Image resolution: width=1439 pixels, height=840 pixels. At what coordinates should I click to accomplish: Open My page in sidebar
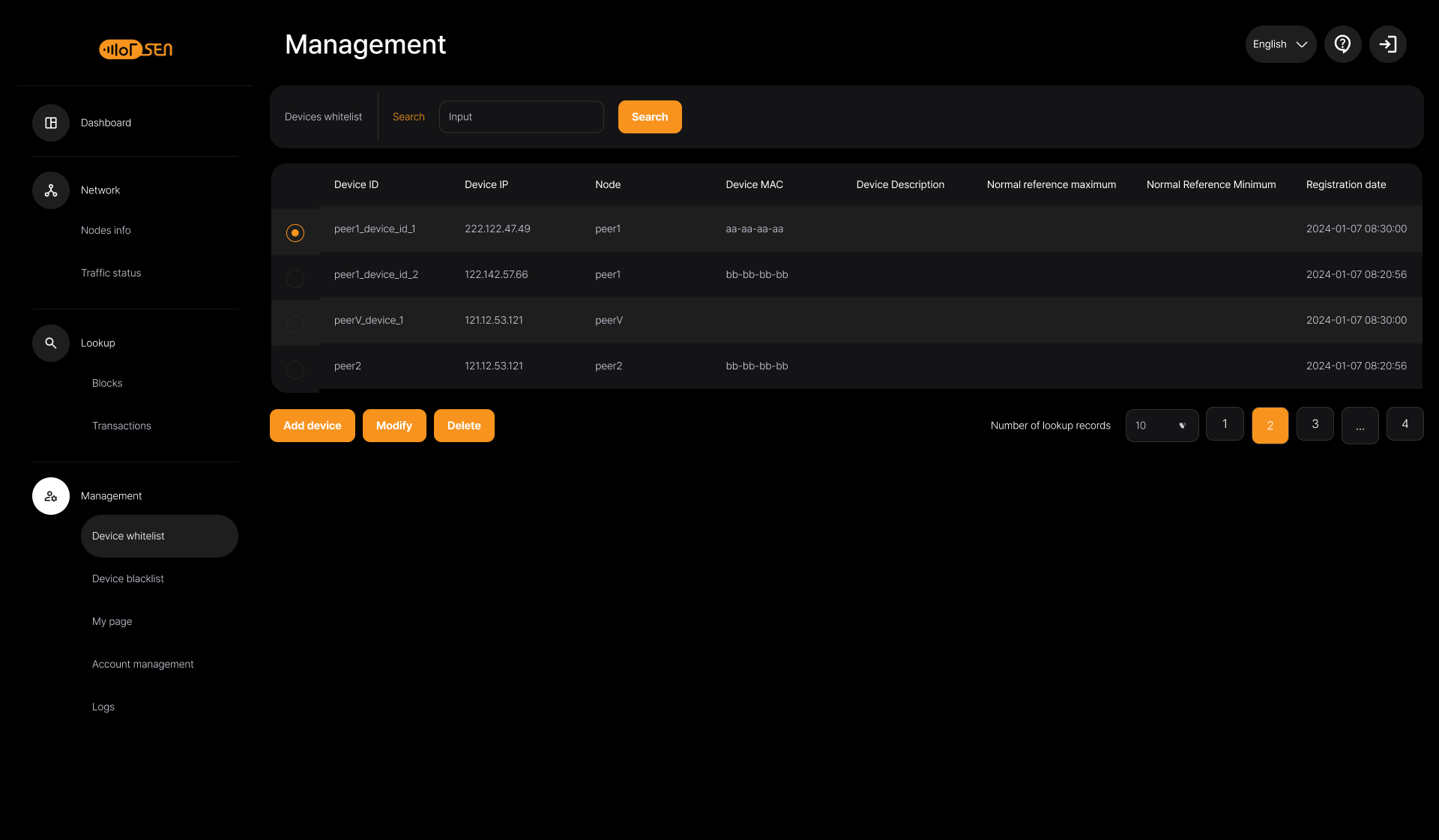(x=112, y=621)
